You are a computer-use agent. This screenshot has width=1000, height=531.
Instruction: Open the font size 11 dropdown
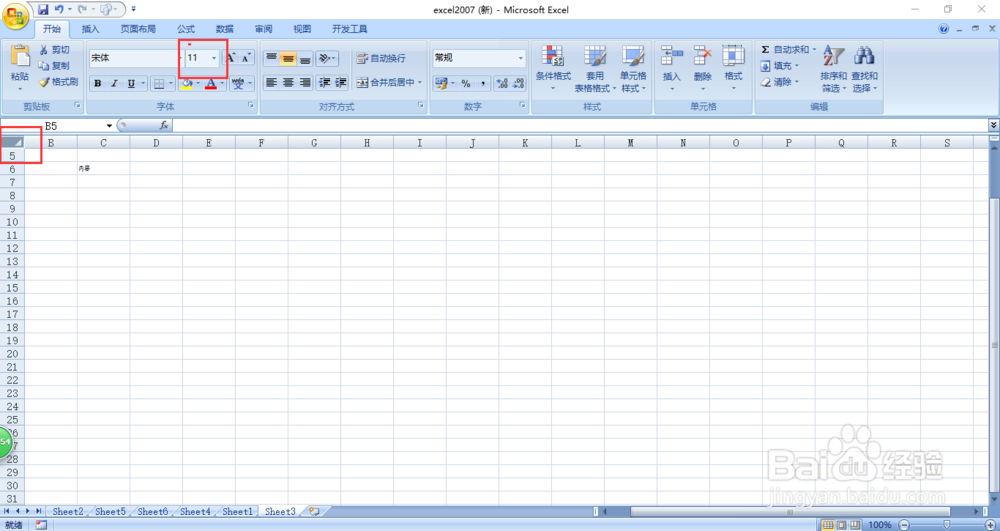click(x=214, y=58)
